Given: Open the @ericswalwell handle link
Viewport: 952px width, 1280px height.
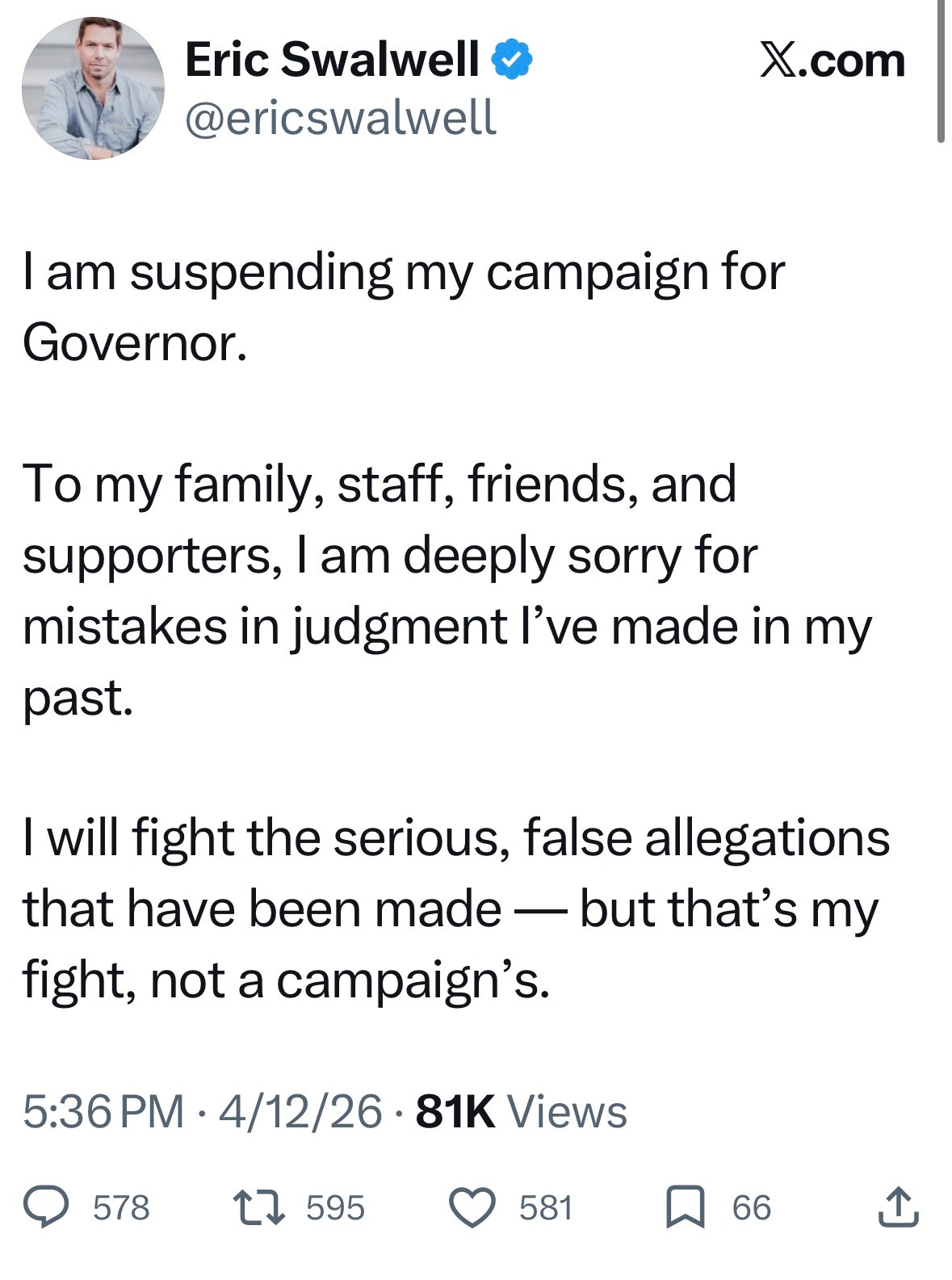Looking at the screenshot, I should tap(340, 118).
